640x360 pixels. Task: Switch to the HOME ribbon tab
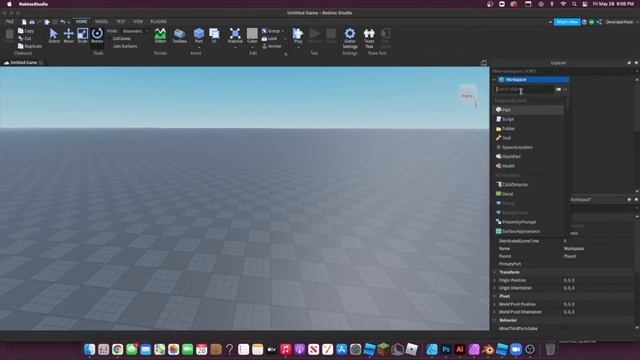82,22
